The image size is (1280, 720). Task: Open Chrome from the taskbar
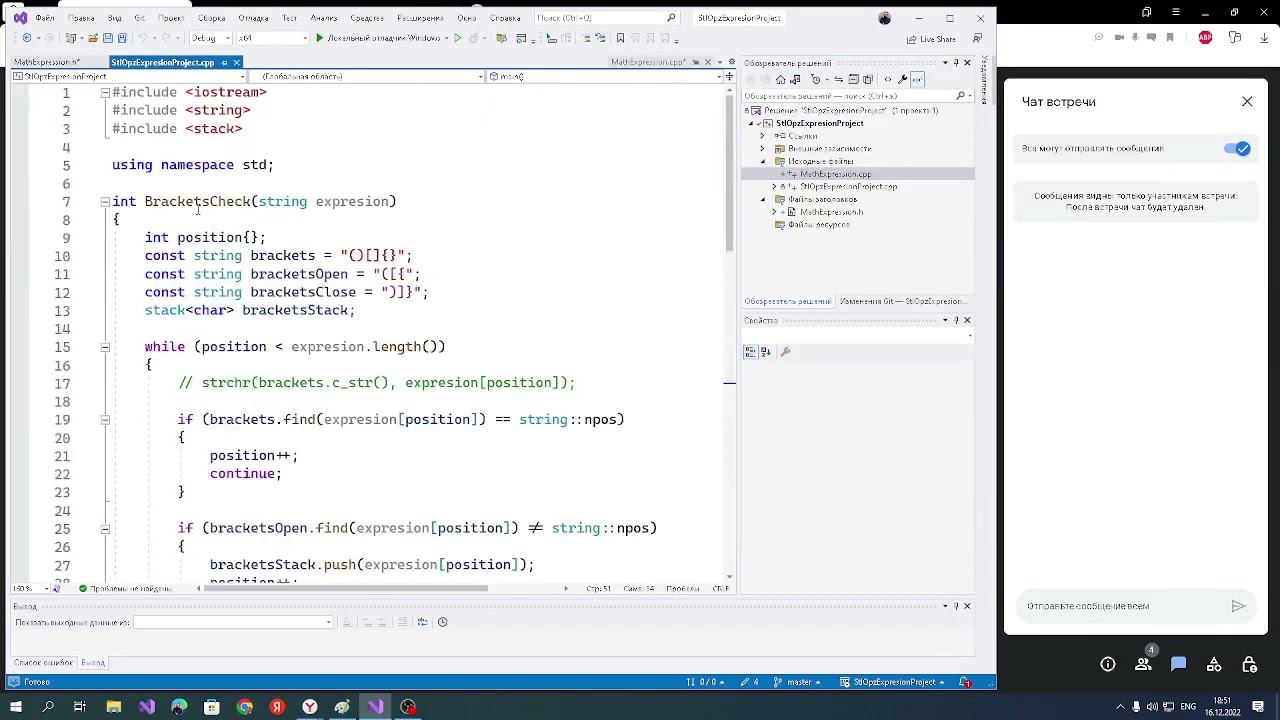coord(245,707)
